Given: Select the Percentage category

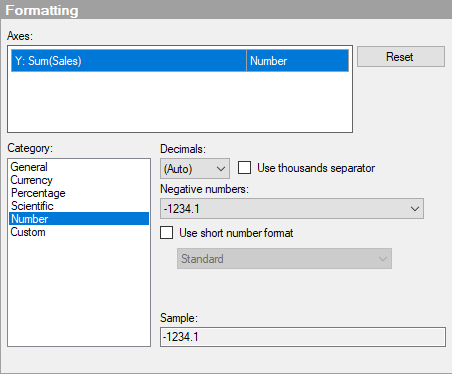Looking at the screenshot, I should point(38,193).
